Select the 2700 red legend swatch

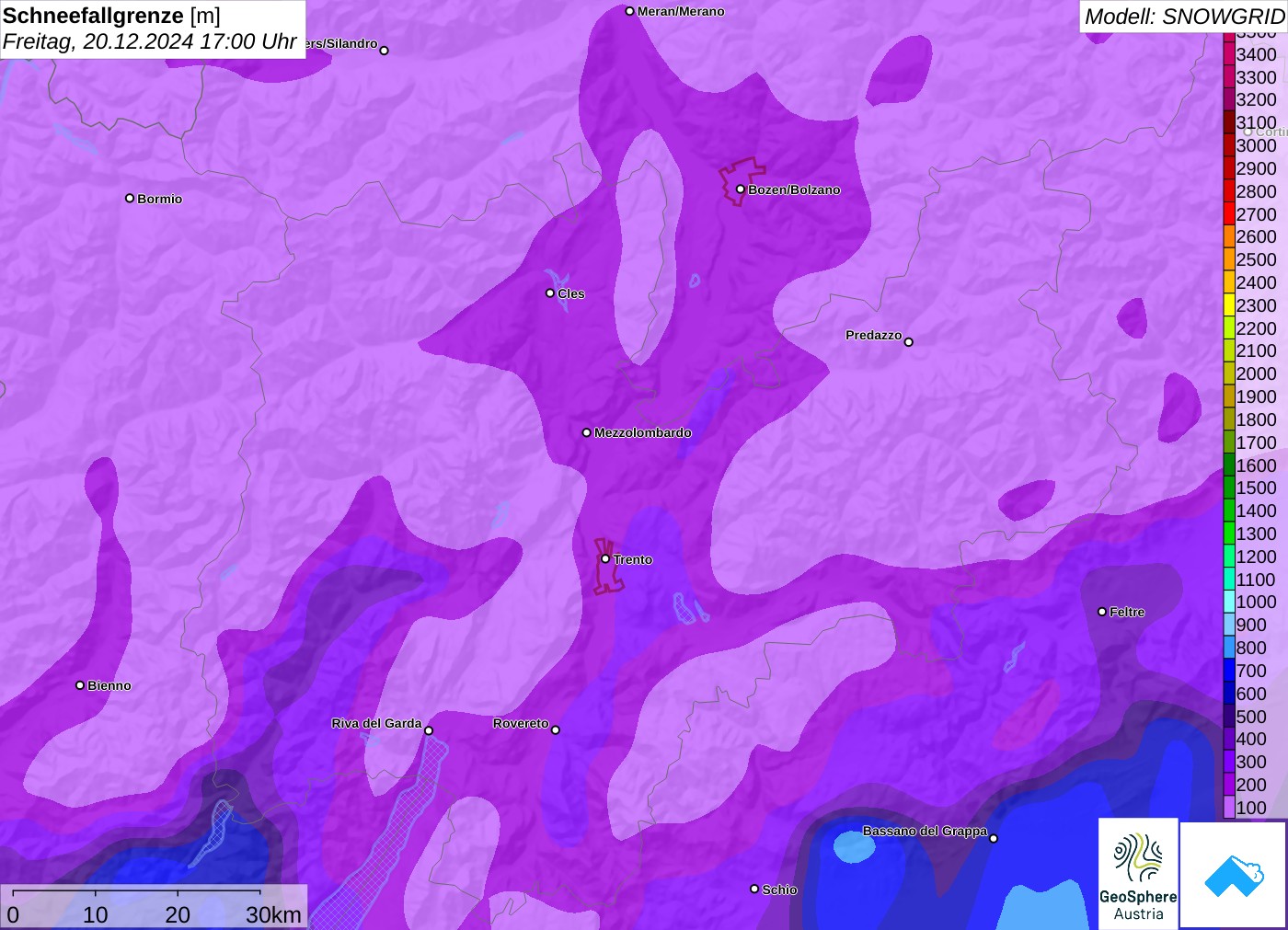(x=1229, y=214)
